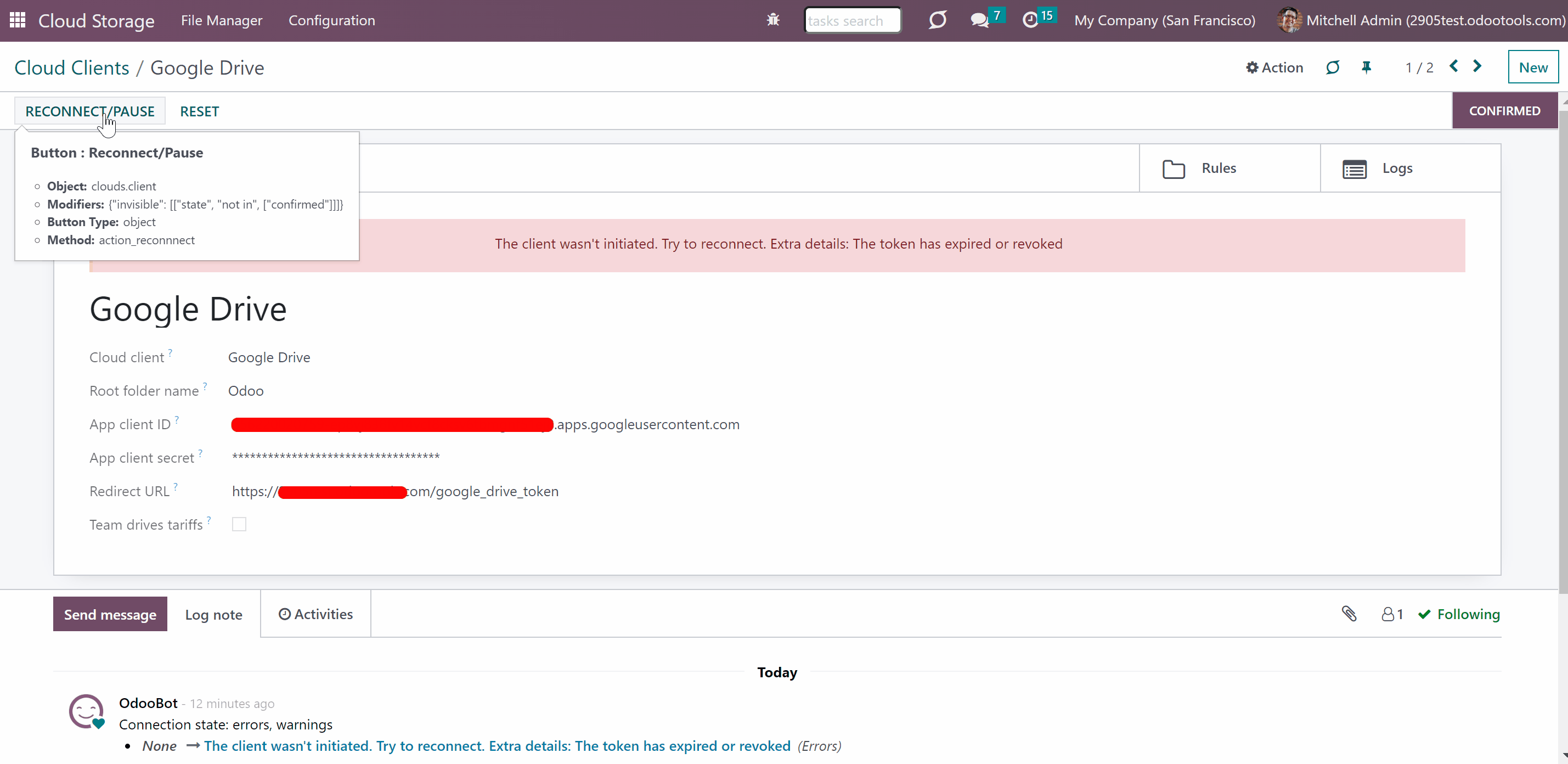This screenshot has height=764, width=1568.
Task: Show help for Team drives tariffs
Action: [209, 519]
